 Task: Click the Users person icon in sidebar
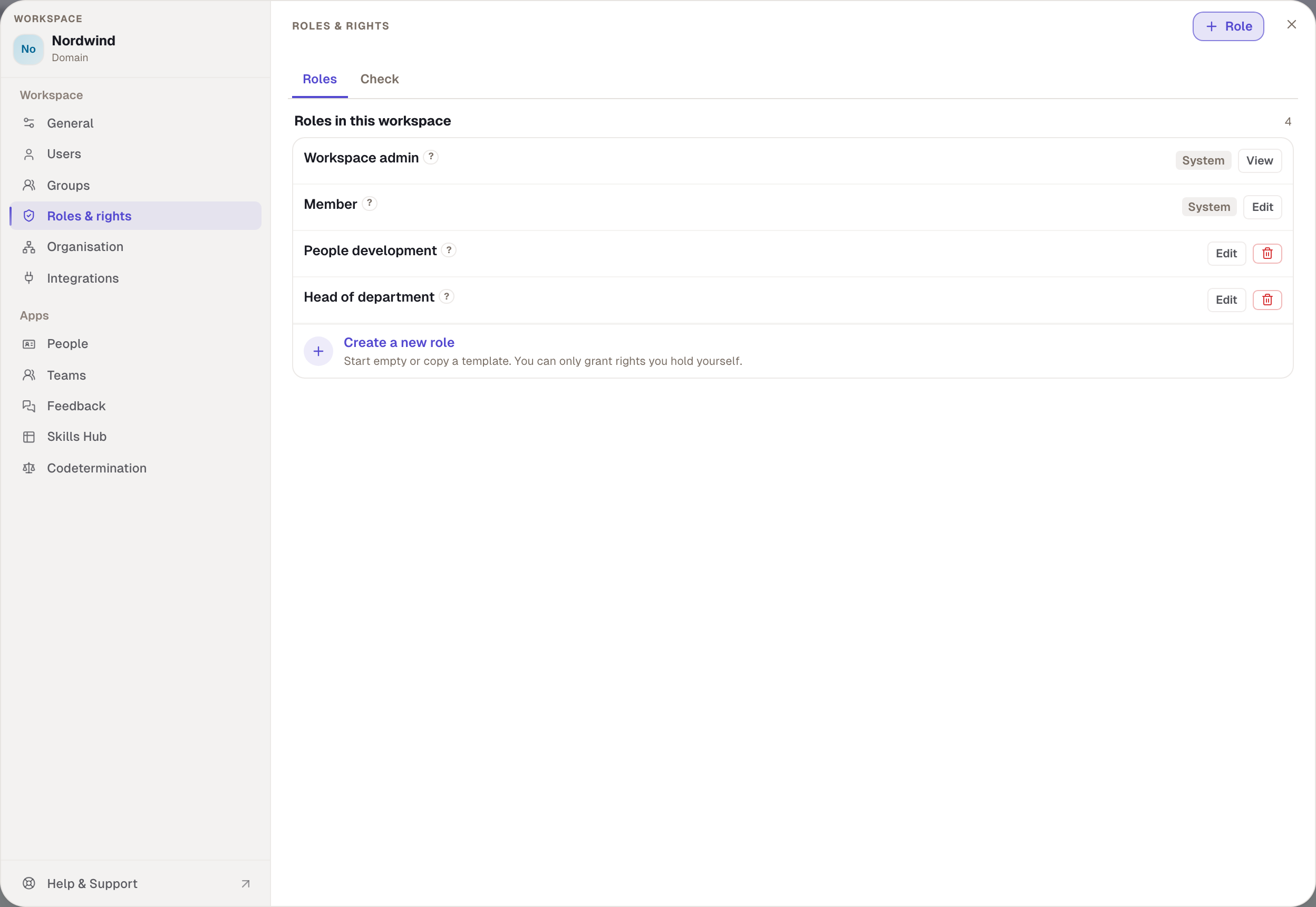[29, 154]
